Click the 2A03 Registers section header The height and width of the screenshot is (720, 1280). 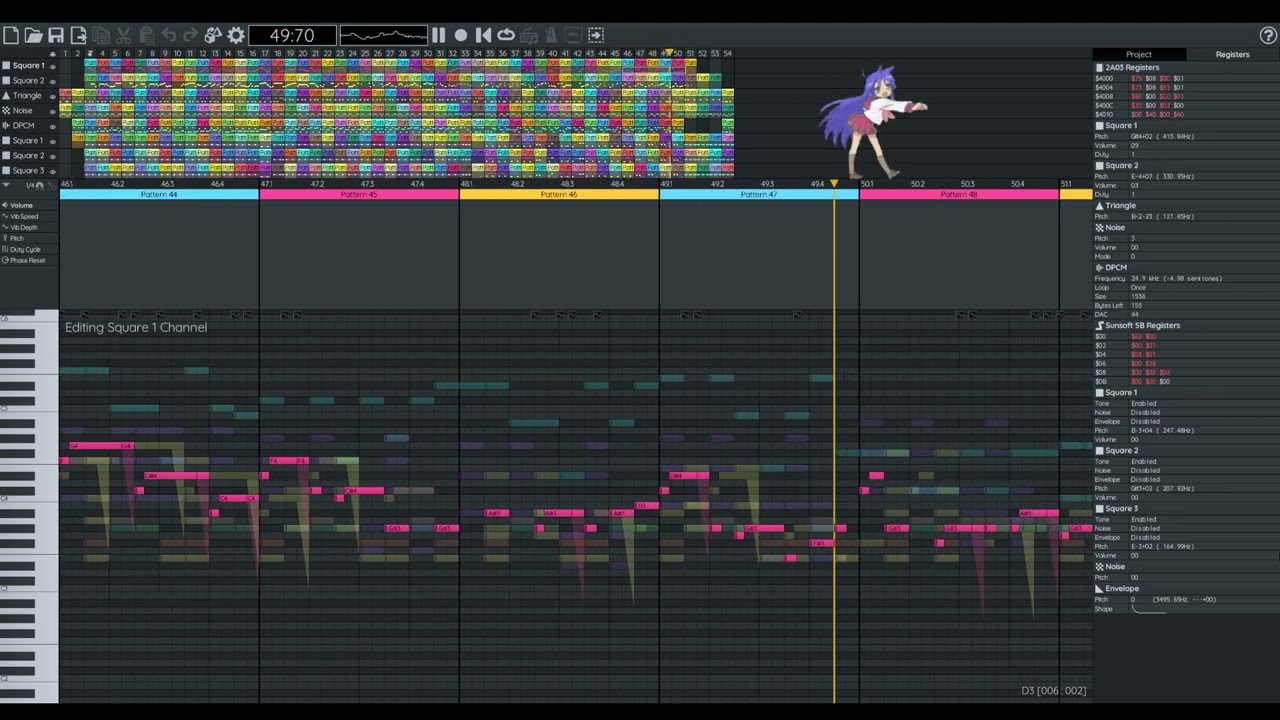pos(1186,68)
